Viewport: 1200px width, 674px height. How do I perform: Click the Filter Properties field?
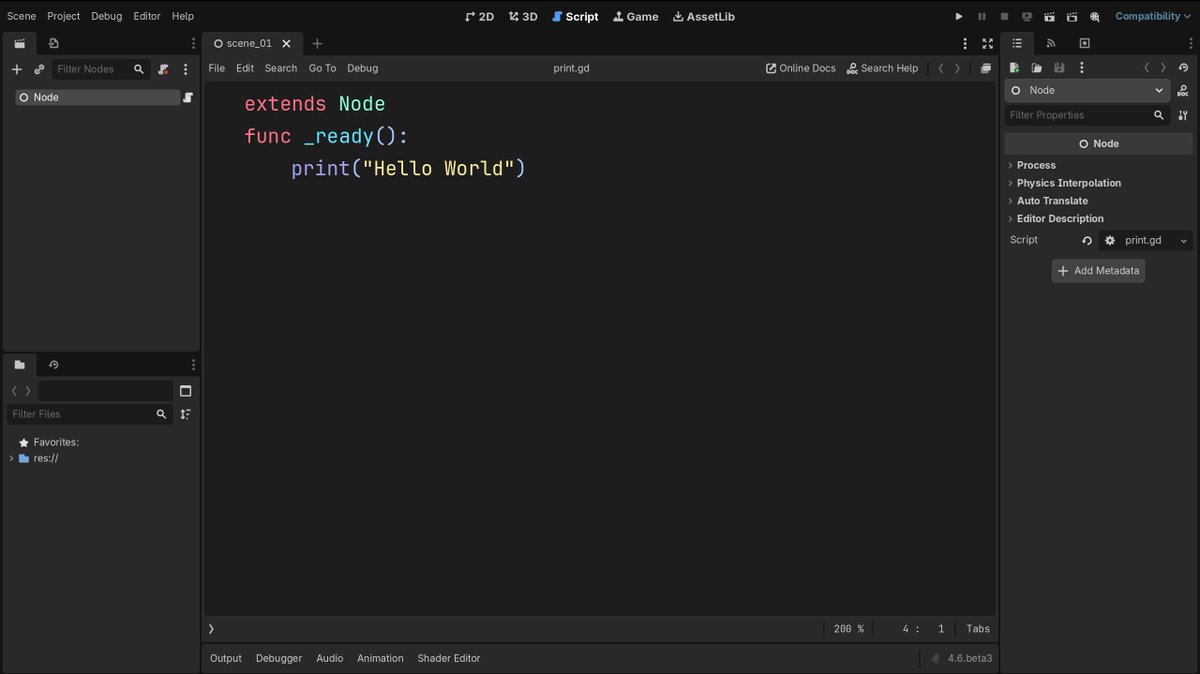(x=1087, y=115)
